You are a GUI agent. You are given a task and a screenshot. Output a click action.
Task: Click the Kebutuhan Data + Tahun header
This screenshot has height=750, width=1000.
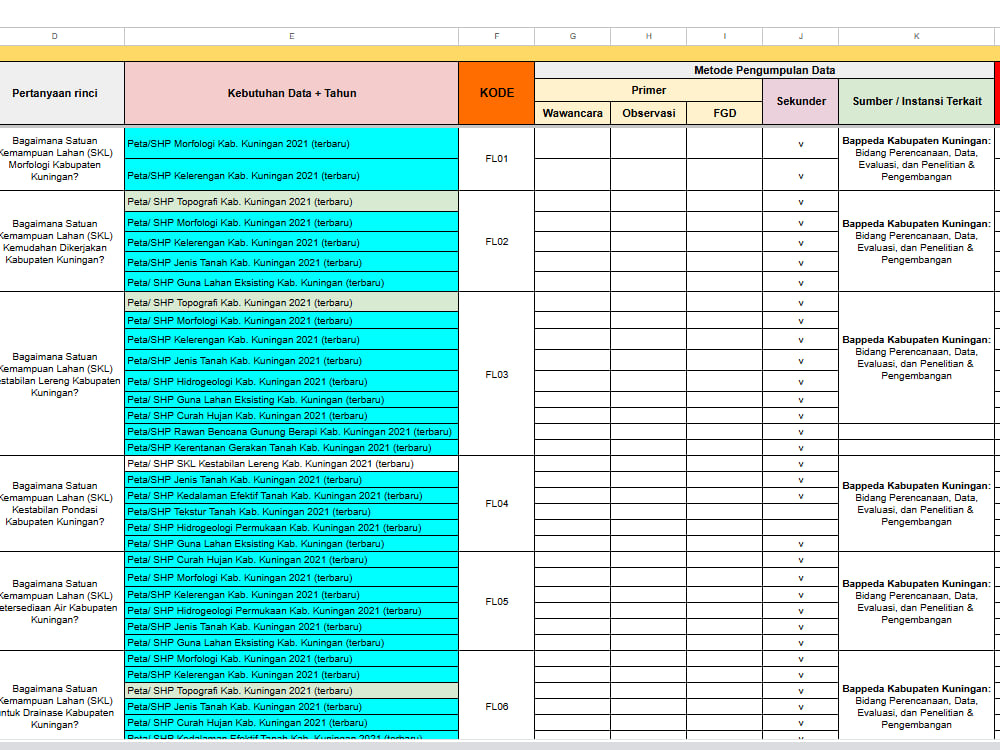click(x=291, y=93)
